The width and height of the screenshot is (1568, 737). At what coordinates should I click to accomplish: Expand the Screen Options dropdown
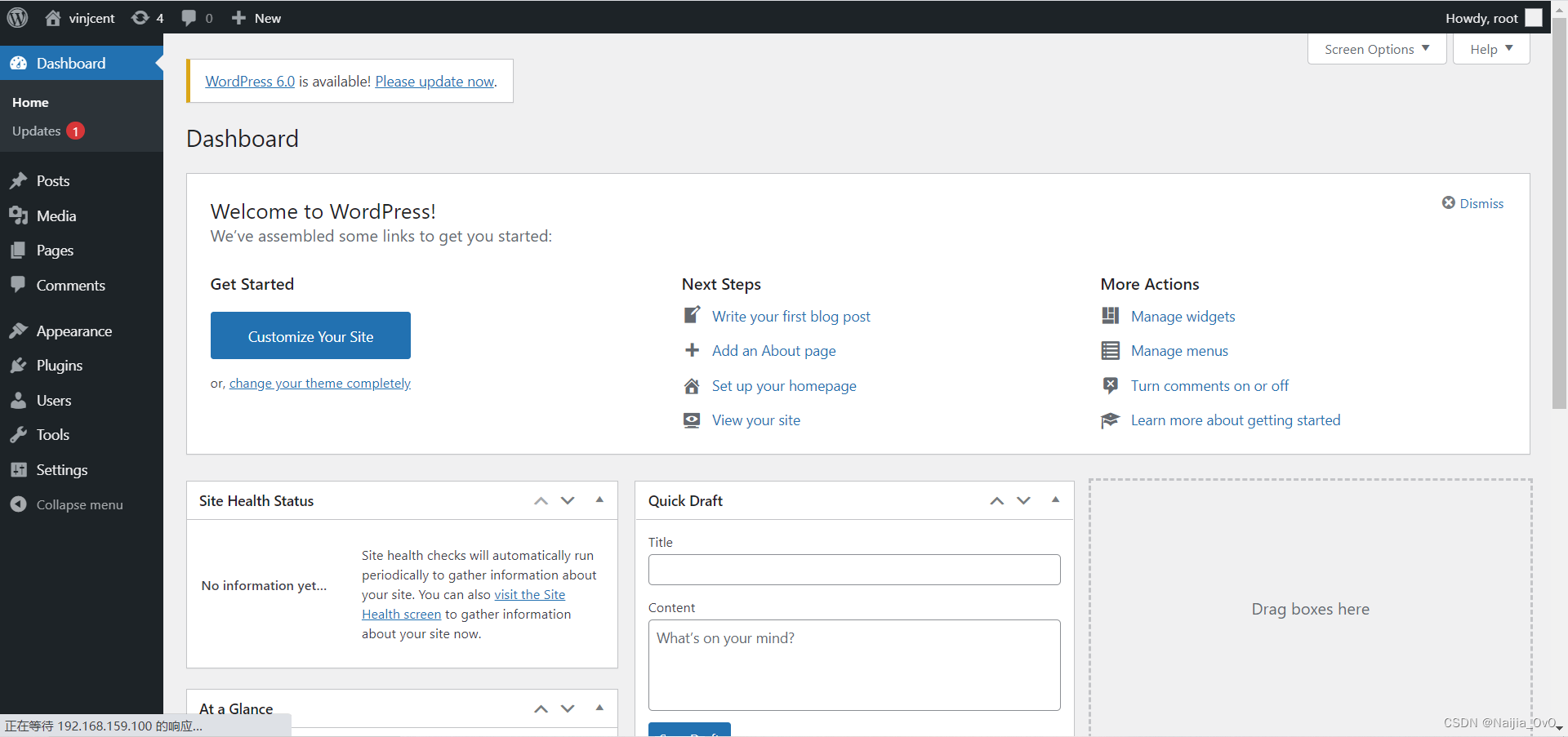(1377, 49)
